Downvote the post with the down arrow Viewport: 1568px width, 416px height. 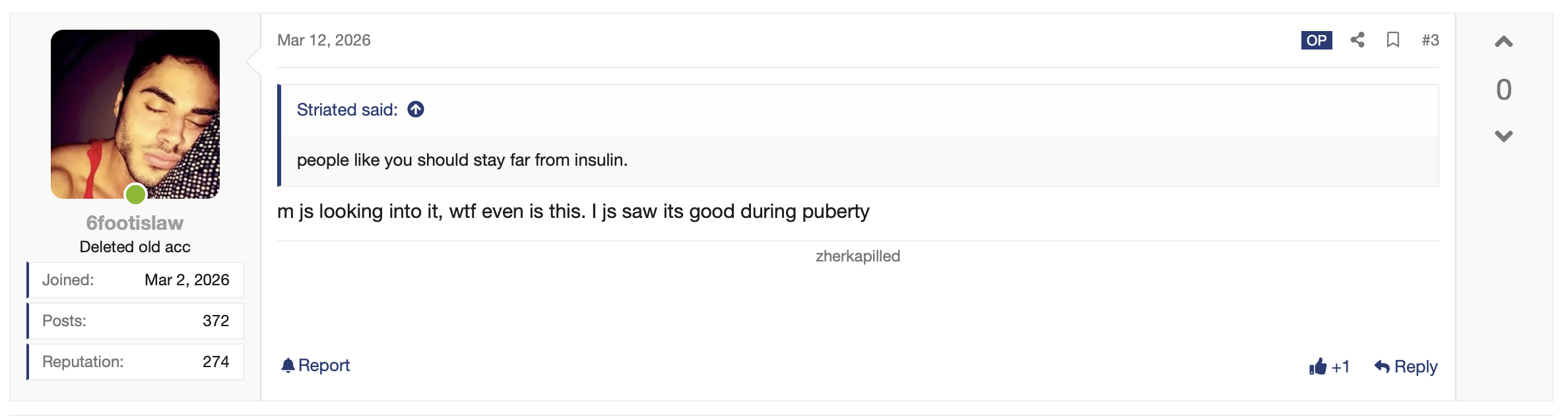point(1503,136)
